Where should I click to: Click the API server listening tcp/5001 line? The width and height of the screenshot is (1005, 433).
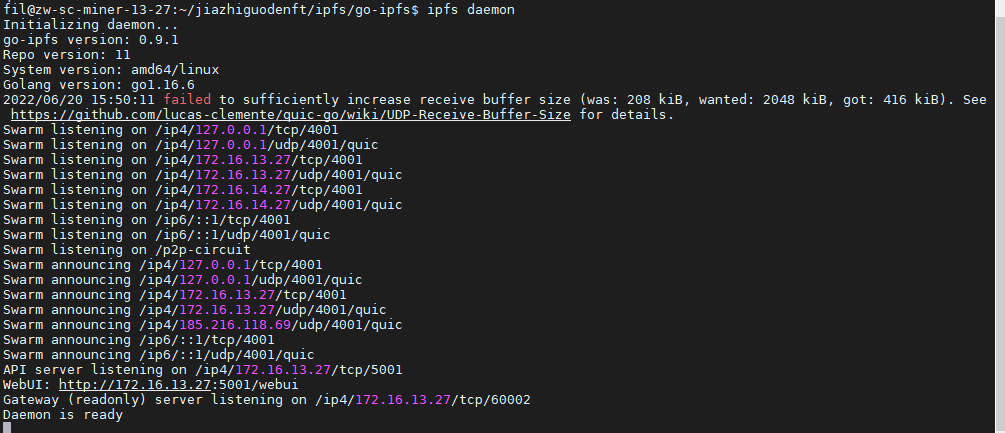pos(202,369)
